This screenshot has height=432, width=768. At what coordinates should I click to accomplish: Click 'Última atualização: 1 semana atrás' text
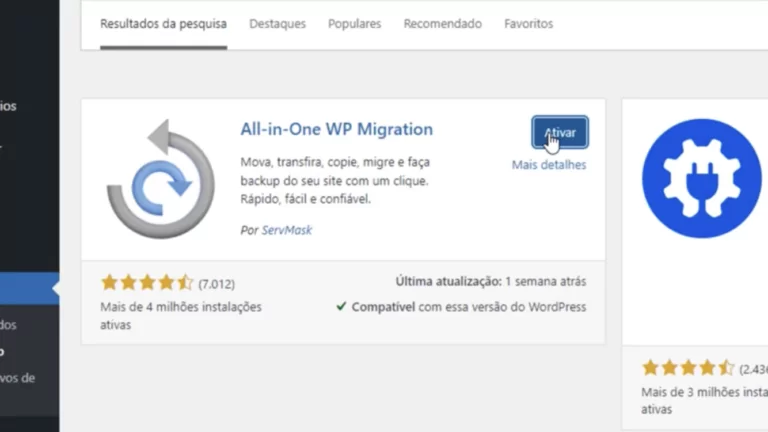pos(491,282)
